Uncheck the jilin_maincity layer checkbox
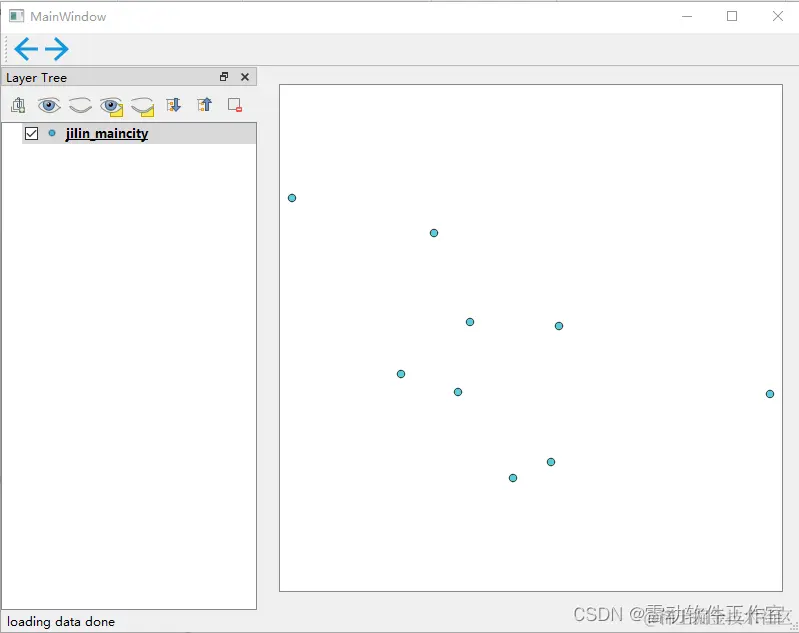 coord(32,134)
